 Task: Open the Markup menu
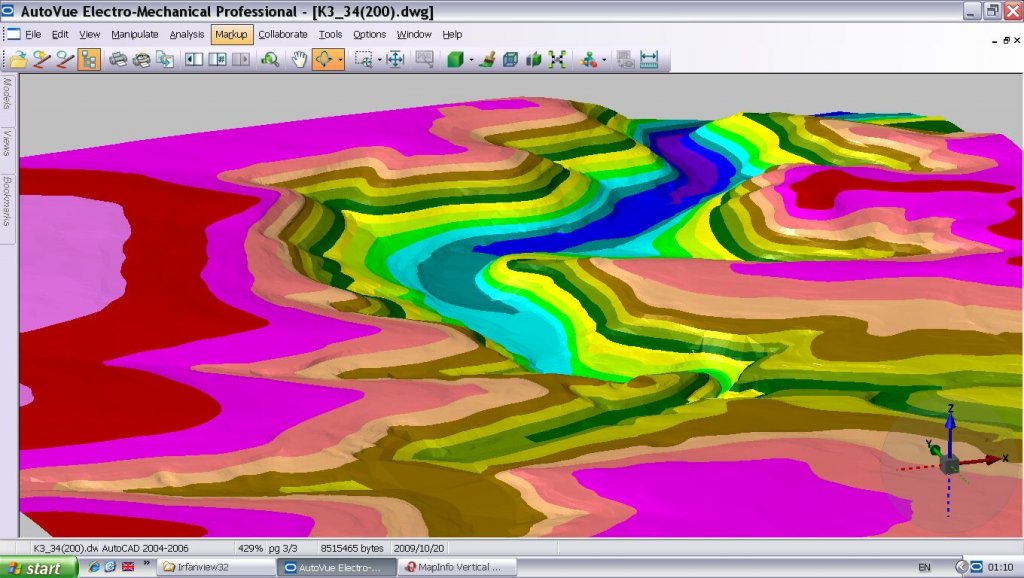tap(231, 34)
